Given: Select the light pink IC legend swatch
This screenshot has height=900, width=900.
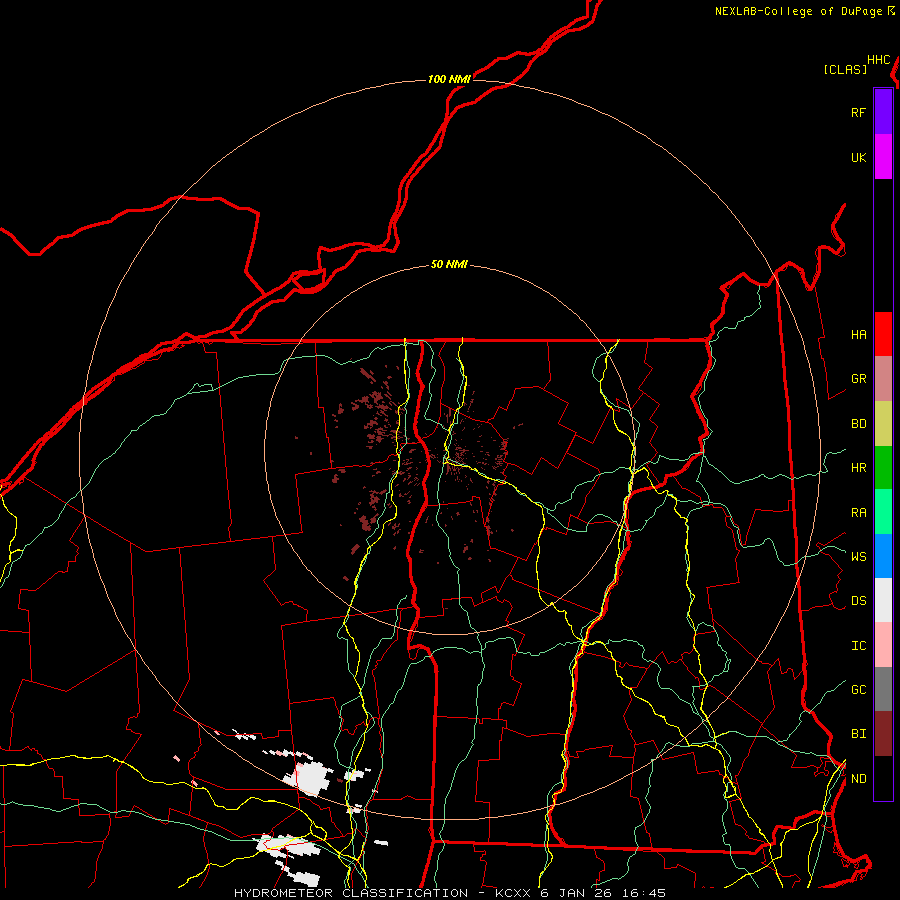Looking at the screenshot, I should 883,645.
